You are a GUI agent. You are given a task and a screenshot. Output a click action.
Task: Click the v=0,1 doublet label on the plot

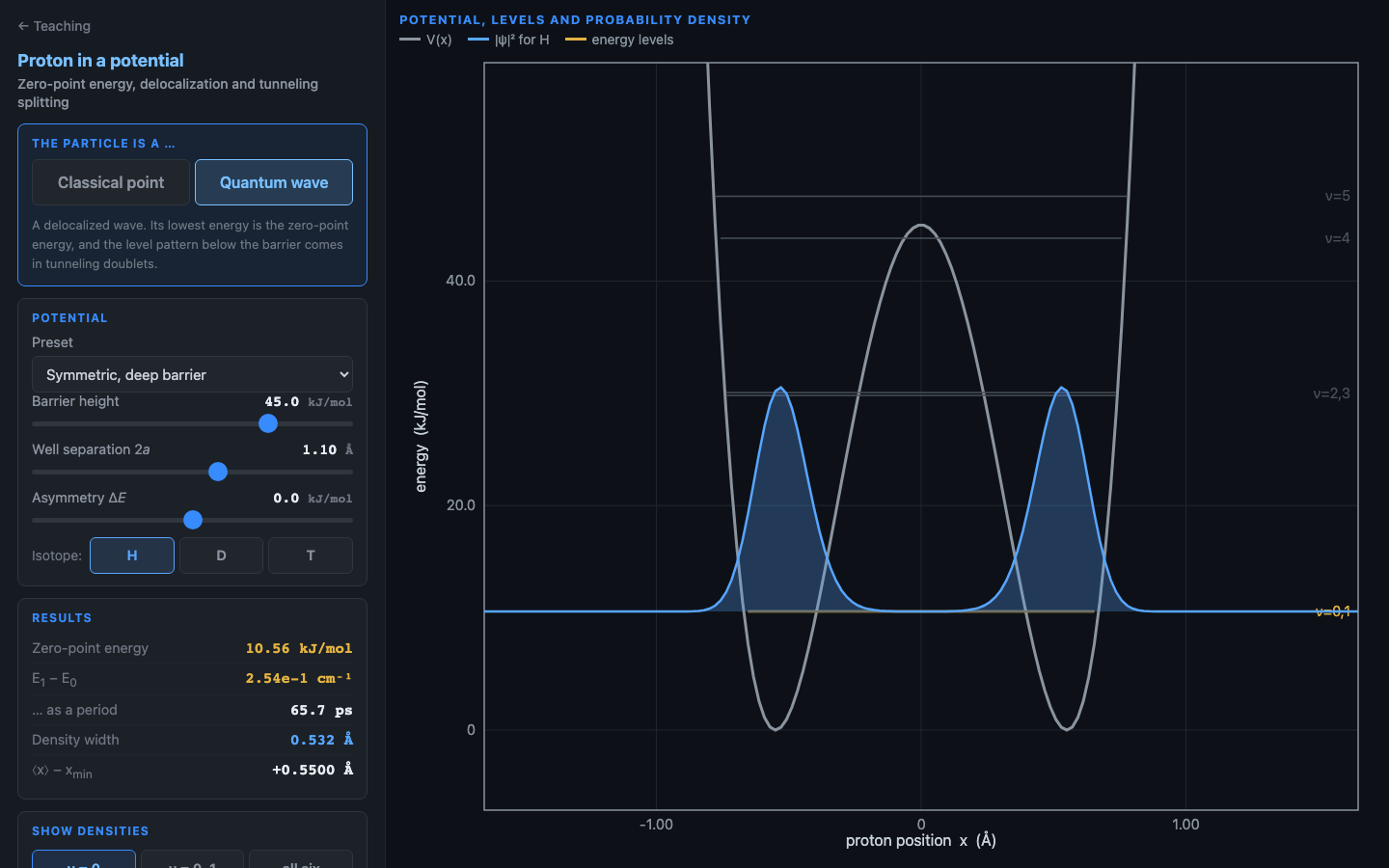click(x=1333, y=611)
